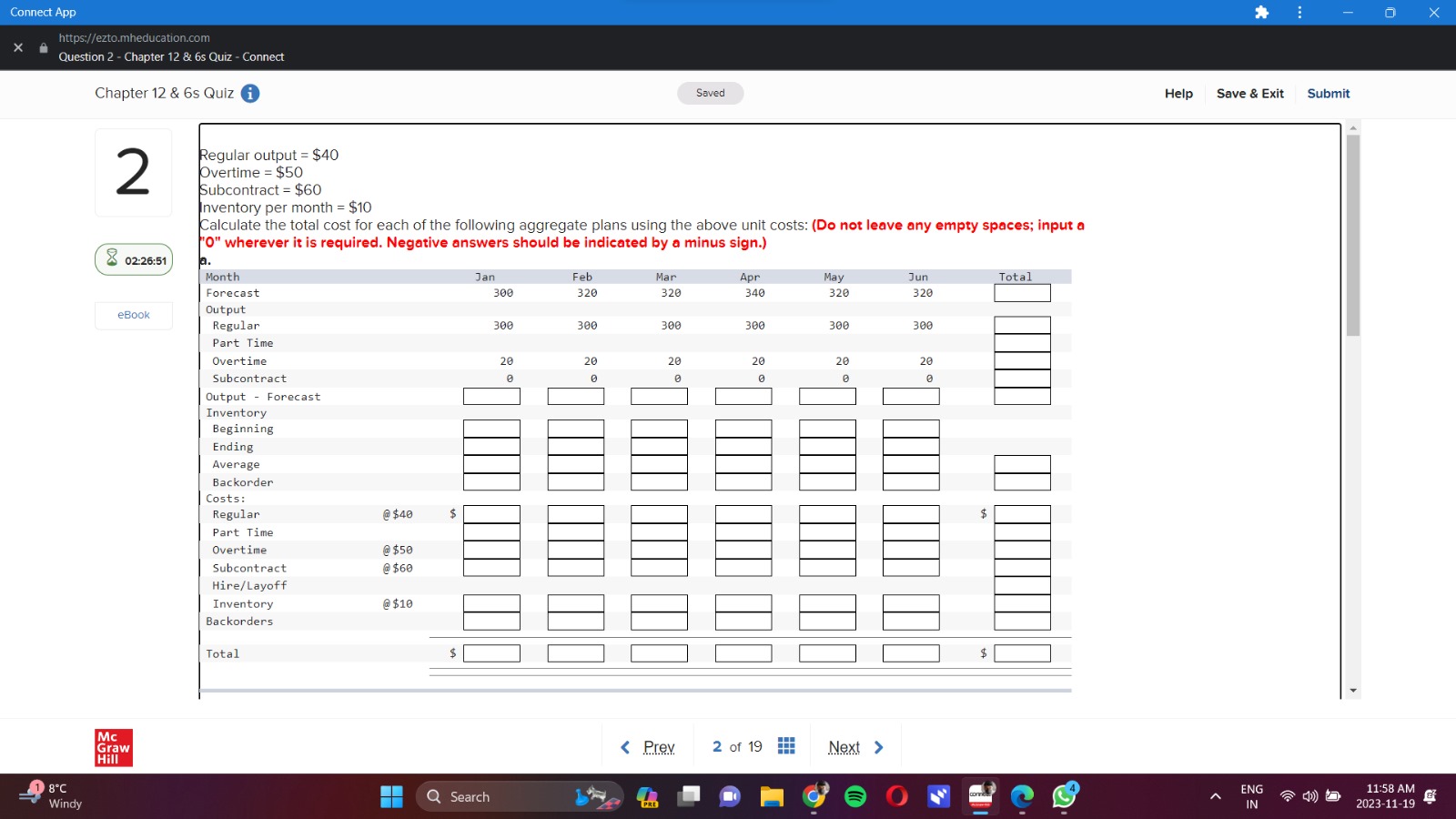Open Chrome from the taskbar
Image resolution: width=1456 pixels, height=819 pixels.
tap(814, 796)
